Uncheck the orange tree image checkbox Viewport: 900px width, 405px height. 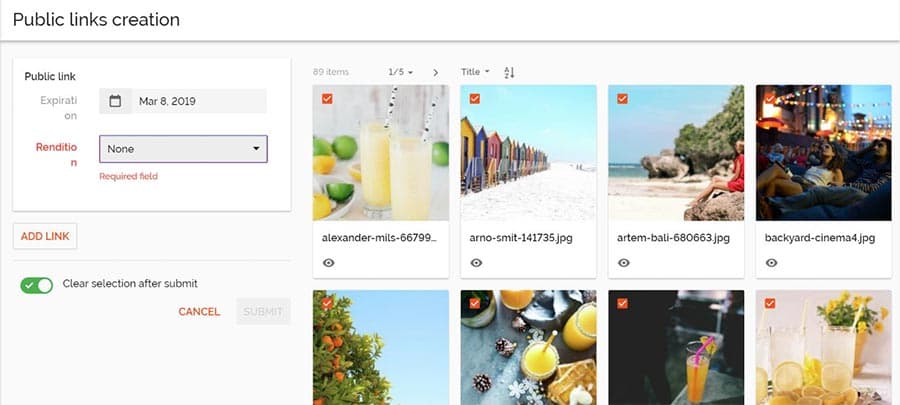pos(327,303)
